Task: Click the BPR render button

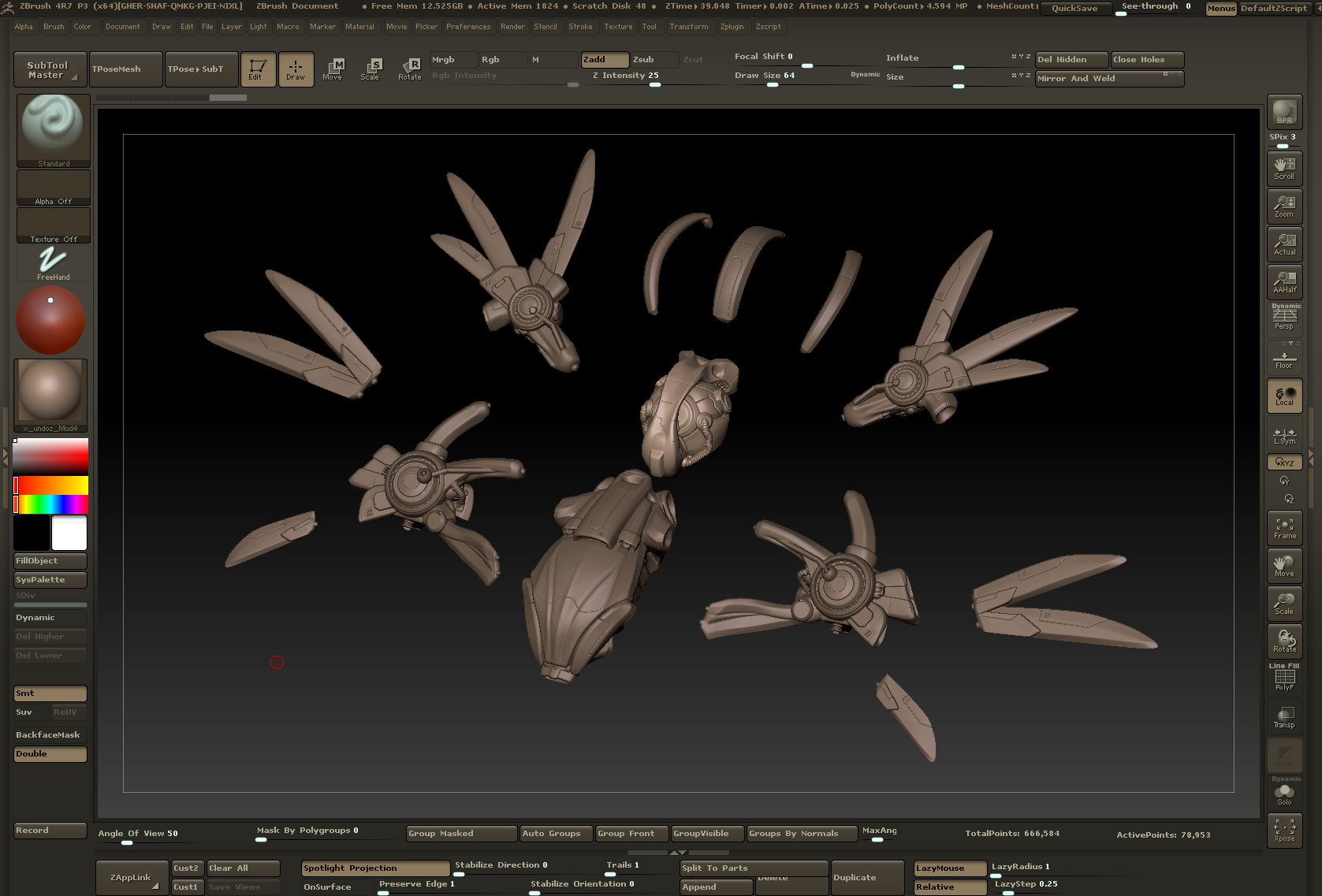Action: click(x=1284, y=111)
